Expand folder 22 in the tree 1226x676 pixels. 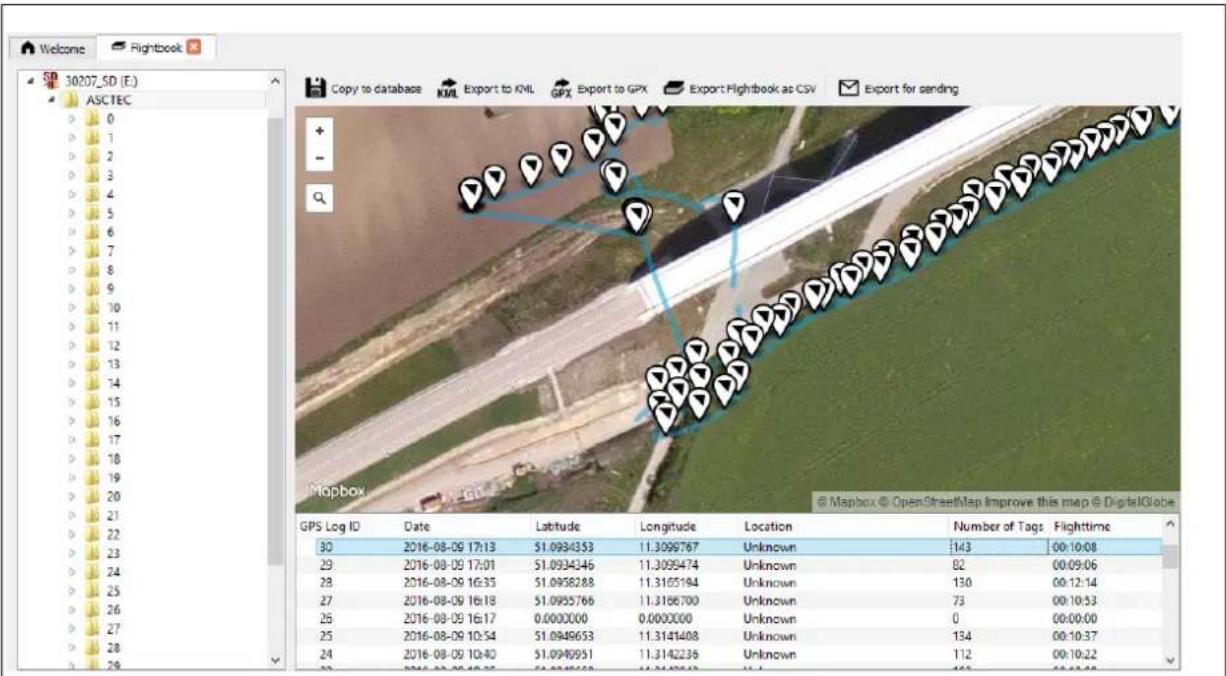(73, 535)
